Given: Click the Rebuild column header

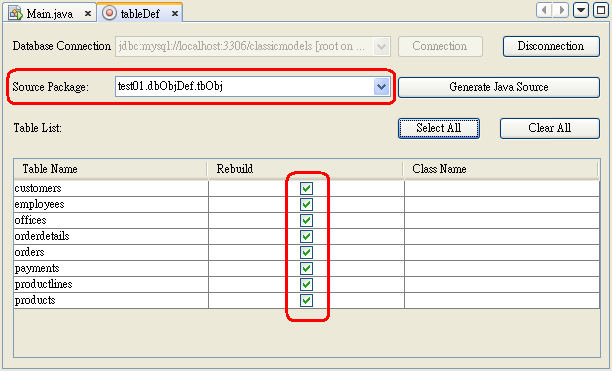Looking at the screenshot, I should (305, 169).
